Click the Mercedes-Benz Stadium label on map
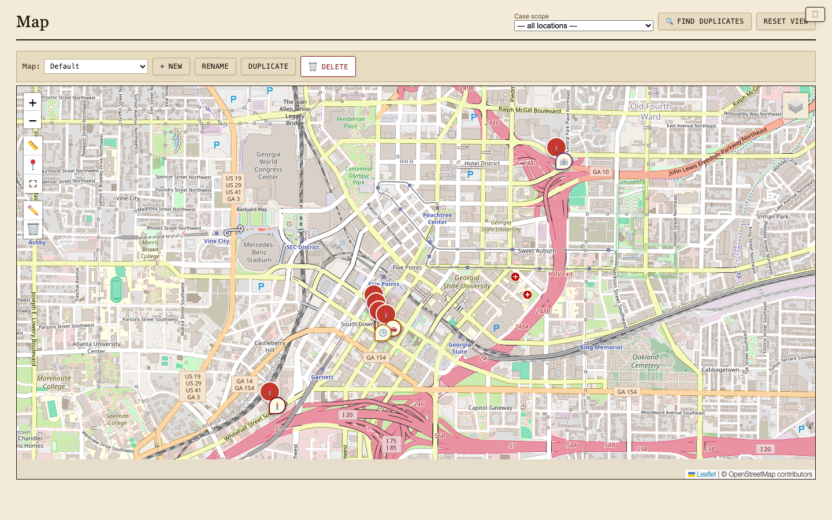Viewport: 832px width, 520px height. [258, 252]
